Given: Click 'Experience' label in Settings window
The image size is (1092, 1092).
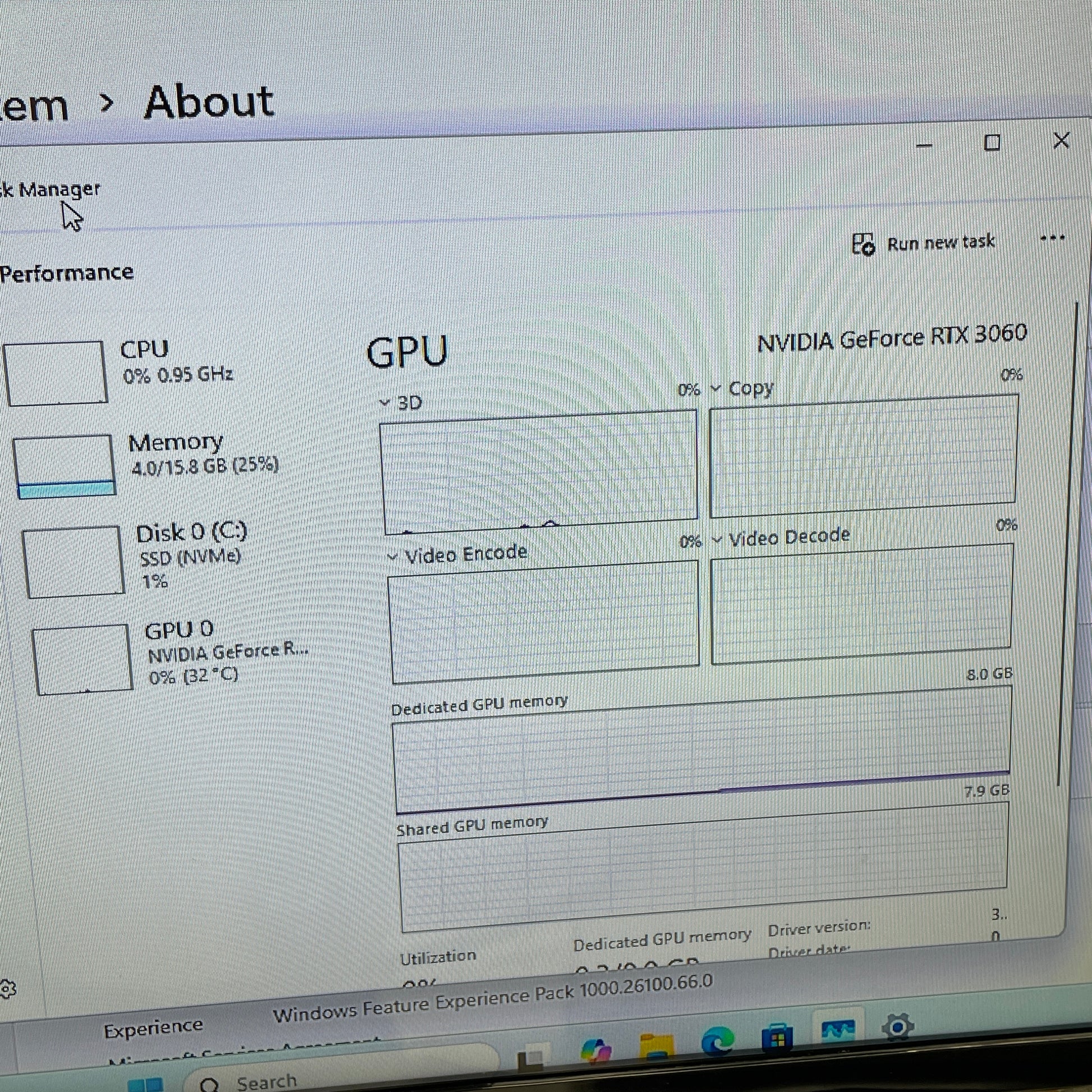Looking at the screenshot, I should 153,1029.
